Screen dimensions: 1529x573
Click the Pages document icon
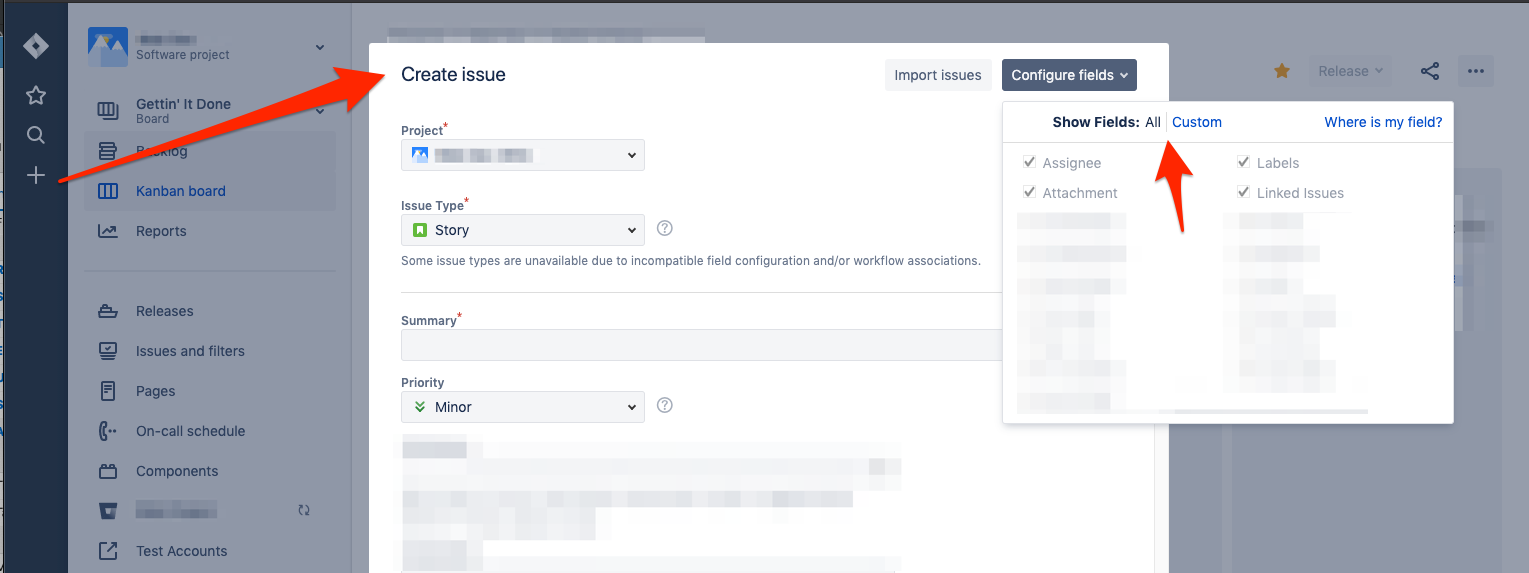(x=108, y=391)
